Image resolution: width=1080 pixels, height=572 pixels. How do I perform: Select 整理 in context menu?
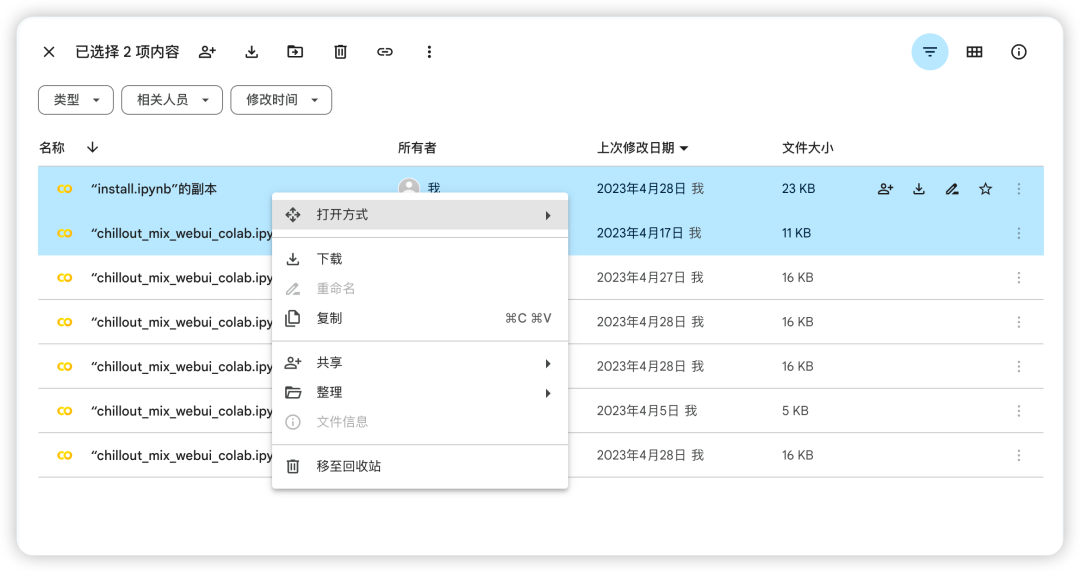[420, 393]
